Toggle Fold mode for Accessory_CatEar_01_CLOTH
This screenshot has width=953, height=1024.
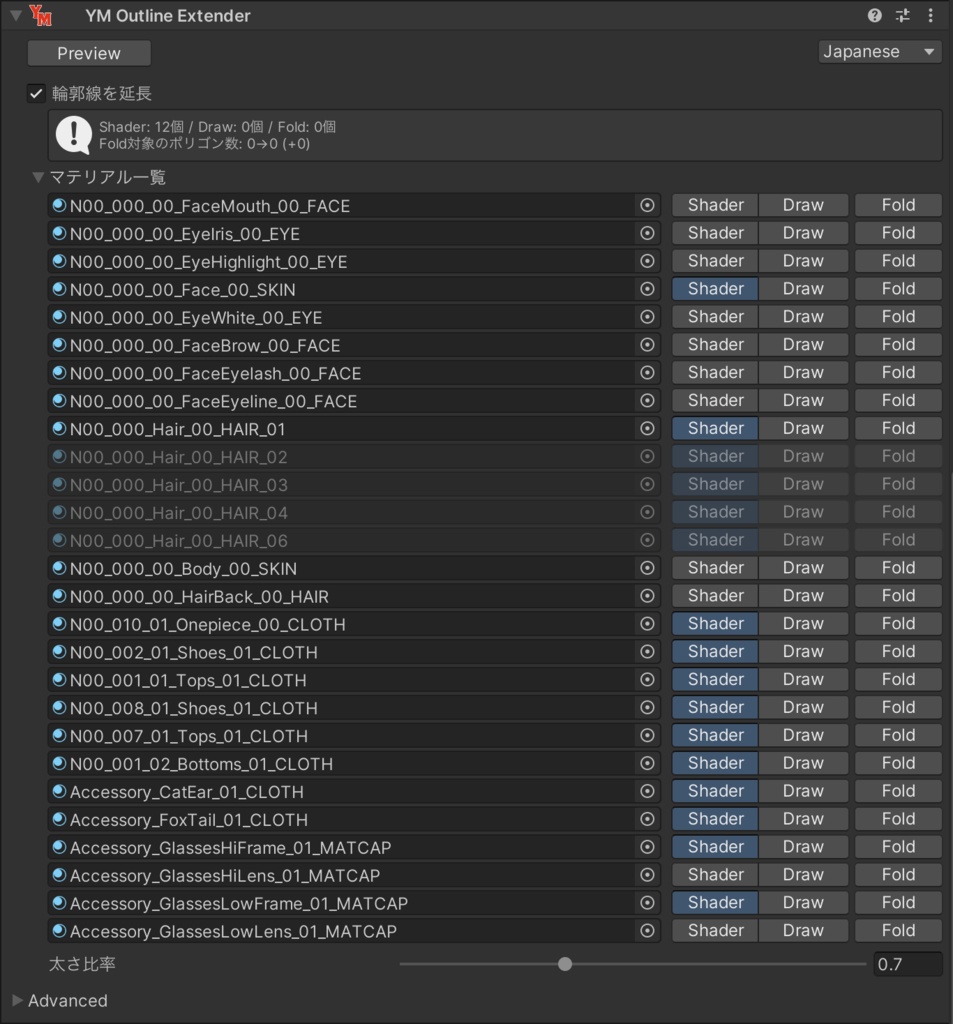898,791
